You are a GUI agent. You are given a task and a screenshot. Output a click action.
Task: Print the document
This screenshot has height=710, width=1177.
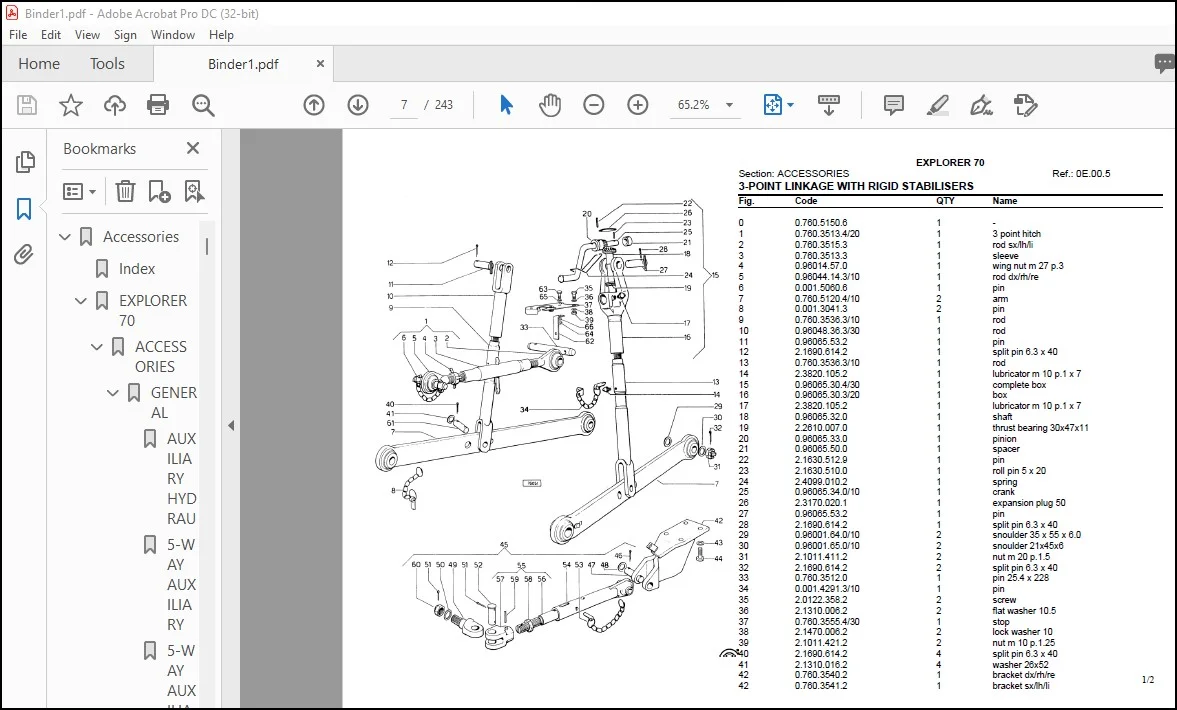(x=158, y=105)
